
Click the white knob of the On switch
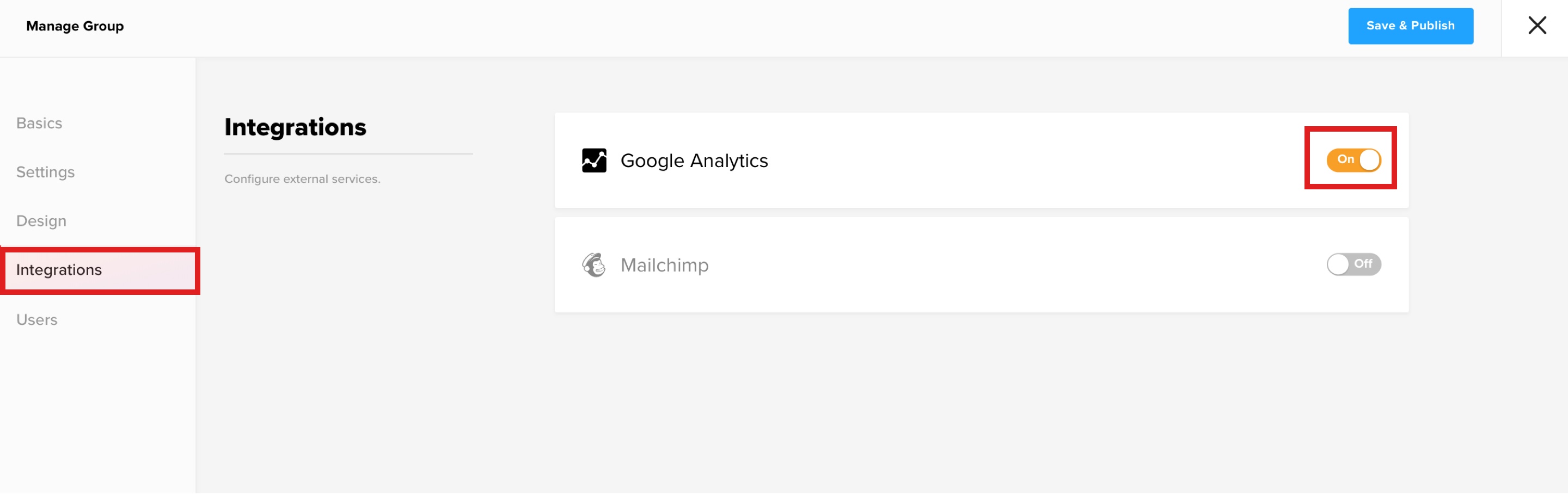click(1370, 160)
